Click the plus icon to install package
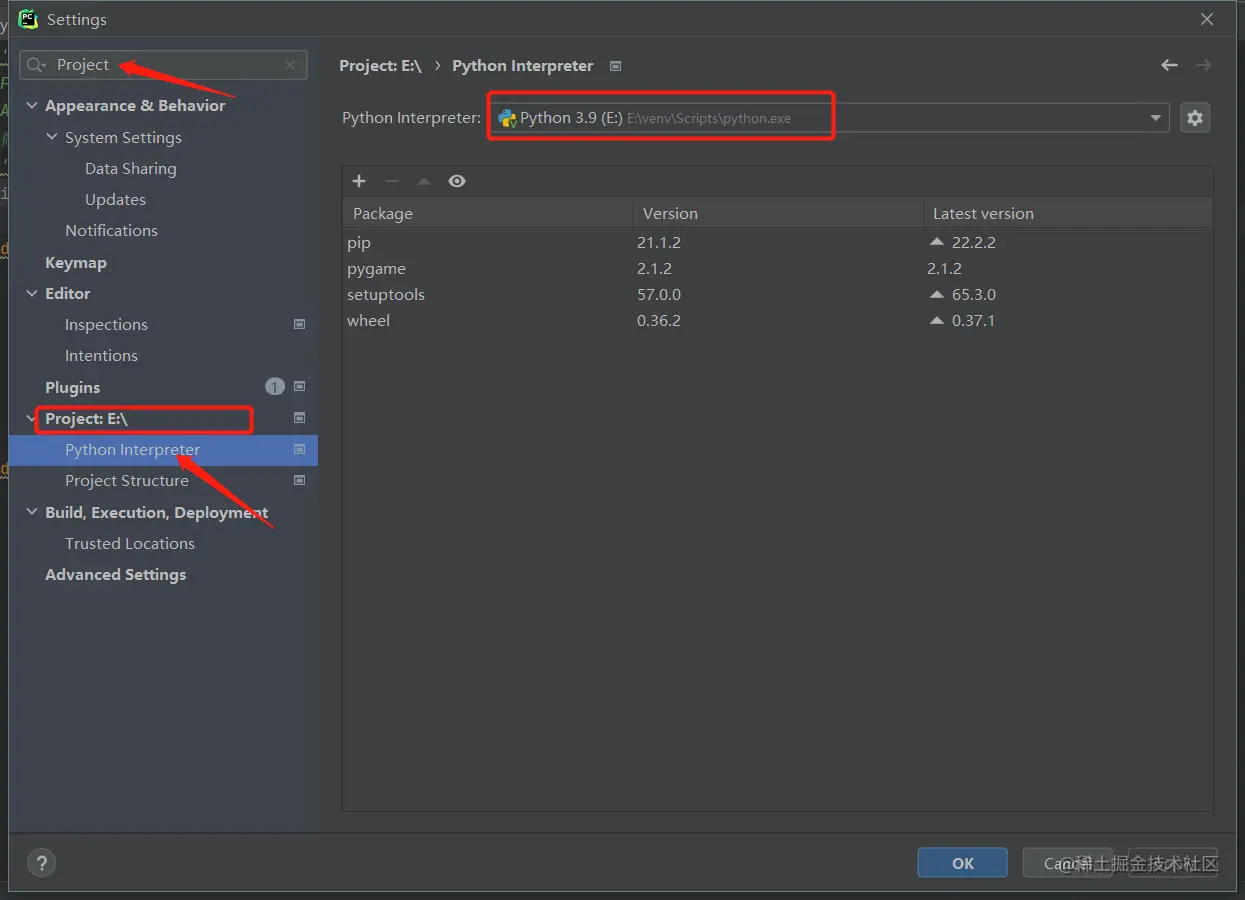1245x900 pixels. [x=359, y=181]
